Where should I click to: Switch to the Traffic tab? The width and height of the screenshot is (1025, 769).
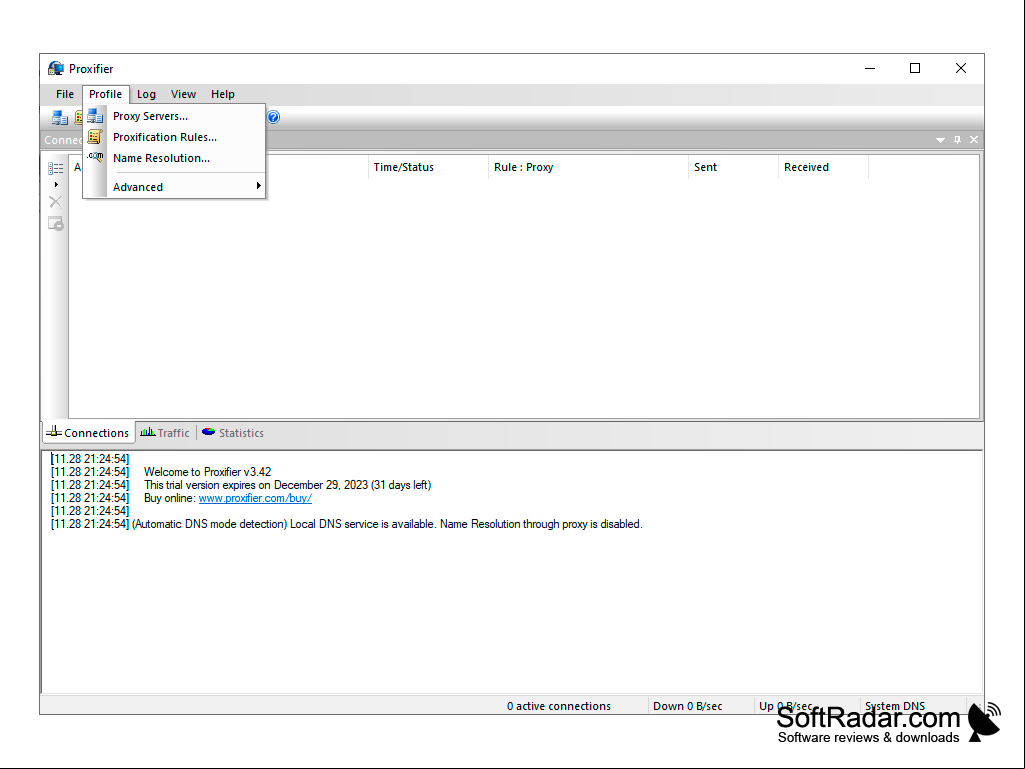click(165, 432)
